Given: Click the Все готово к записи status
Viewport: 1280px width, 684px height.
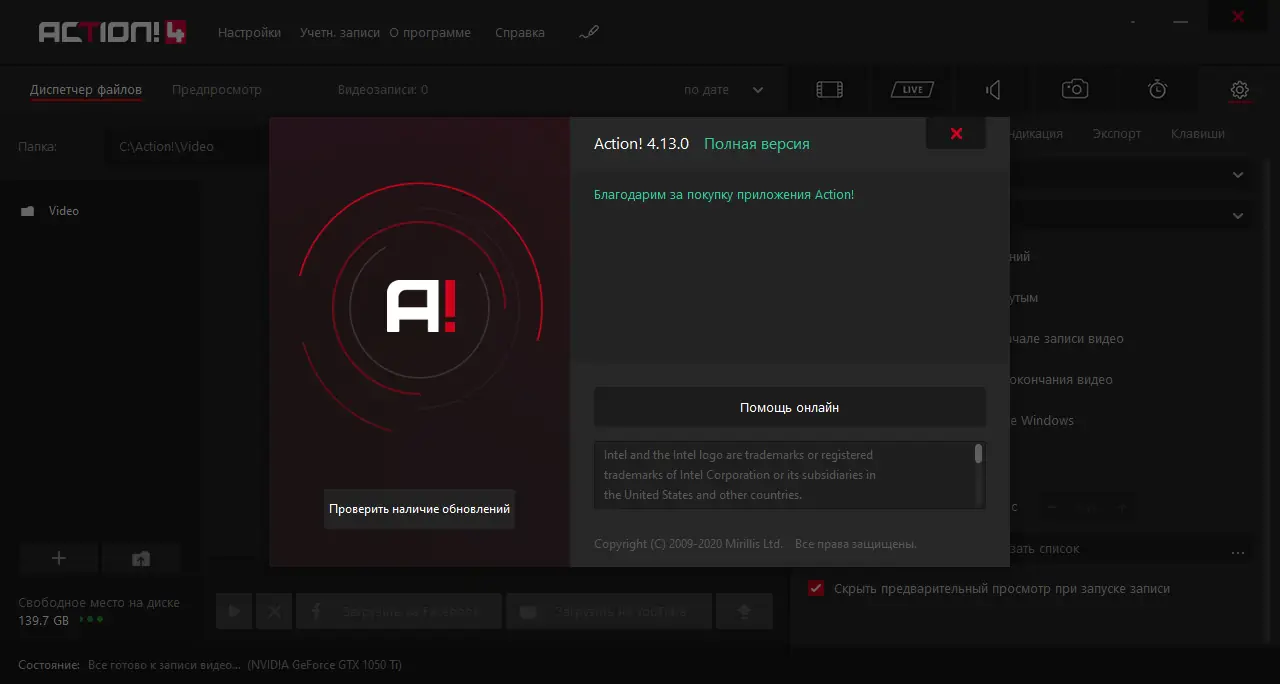Looking at the screenshot, I should click(164, 665).
